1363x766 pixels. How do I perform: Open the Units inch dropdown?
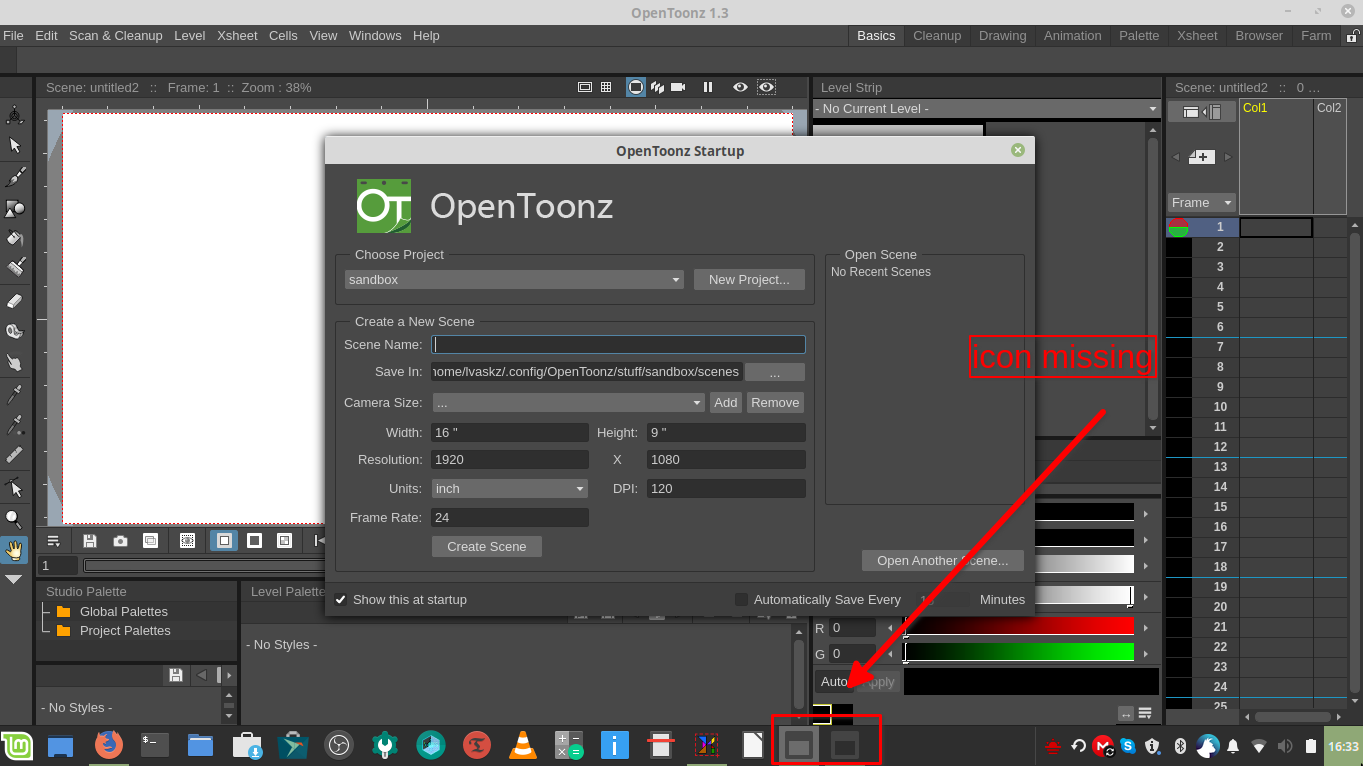pyautogui.click(x=510, y=489)
